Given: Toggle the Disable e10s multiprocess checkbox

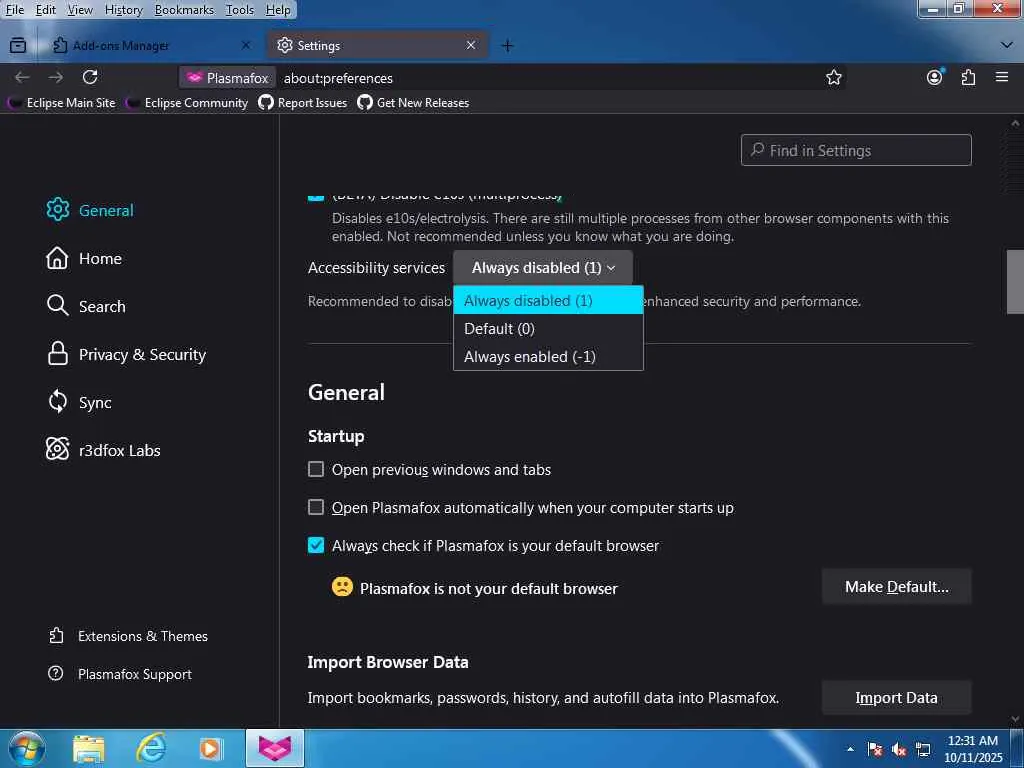Looking at the screenshot, I should coord(316,196).
